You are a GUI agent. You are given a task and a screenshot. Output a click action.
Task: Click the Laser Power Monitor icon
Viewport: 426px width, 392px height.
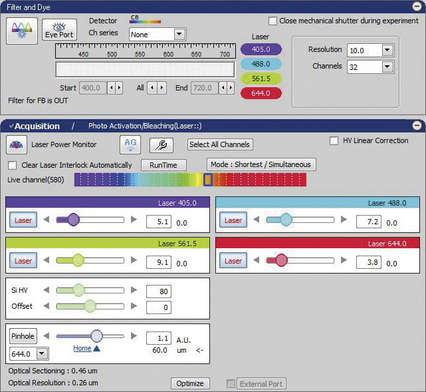(x=16, y=145)
